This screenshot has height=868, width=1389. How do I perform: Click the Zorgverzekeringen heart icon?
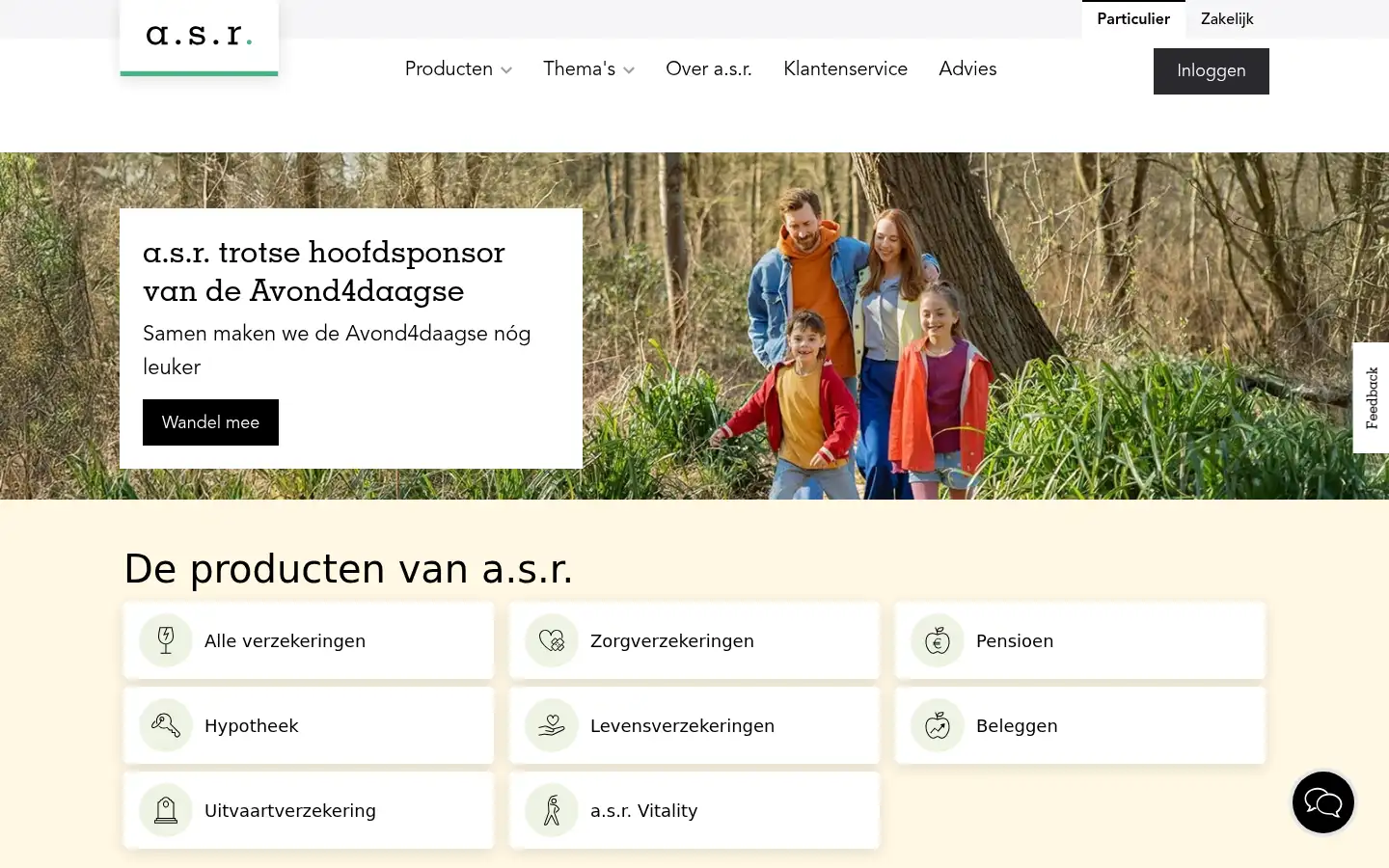[552, 640]
